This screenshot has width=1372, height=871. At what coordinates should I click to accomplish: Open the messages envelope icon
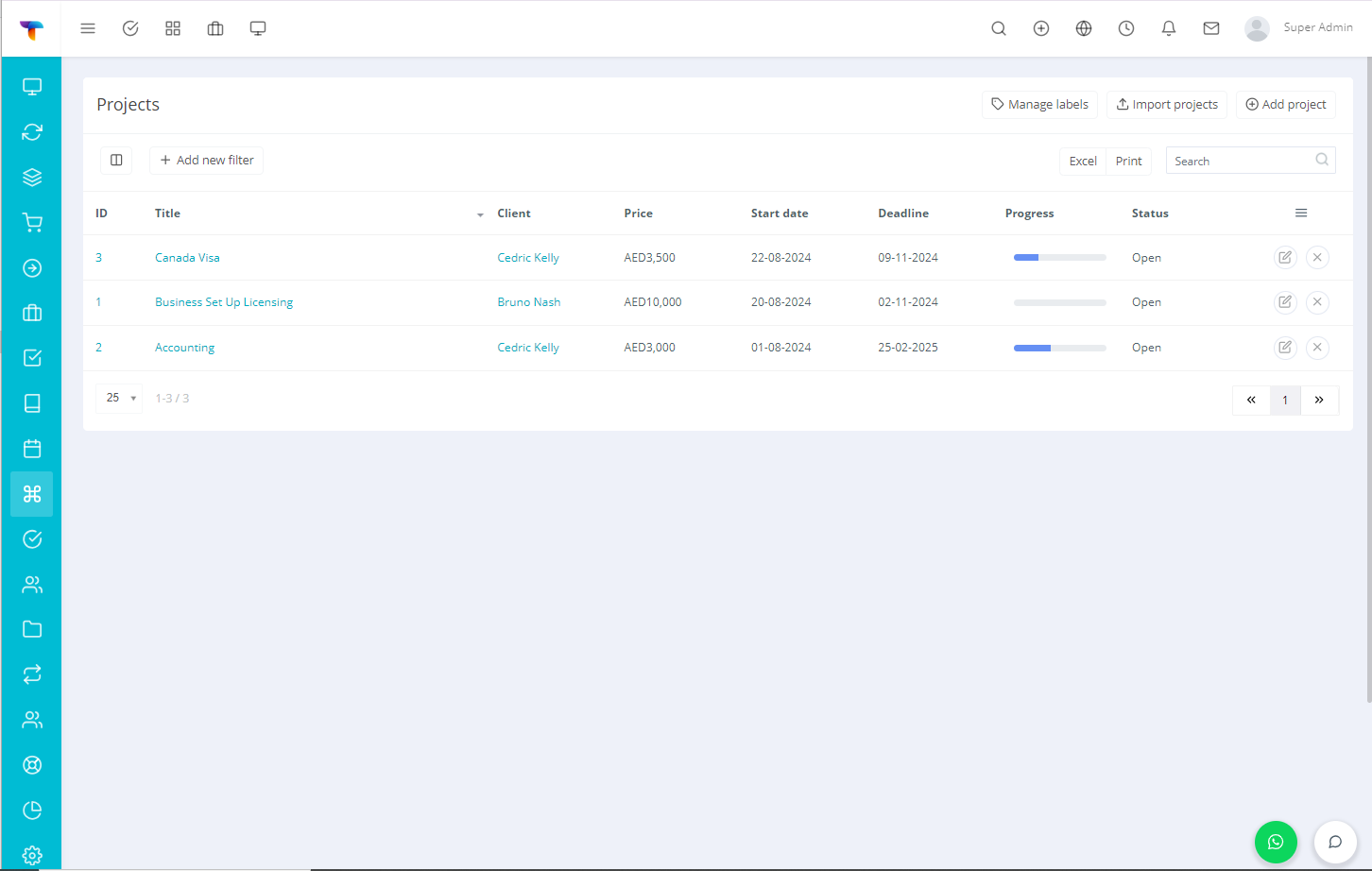1211,28
